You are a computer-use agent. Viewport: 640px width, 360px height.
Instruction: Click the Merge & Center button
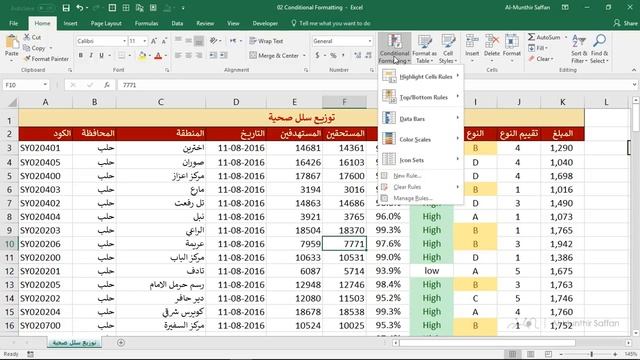(x=274, y=56)
